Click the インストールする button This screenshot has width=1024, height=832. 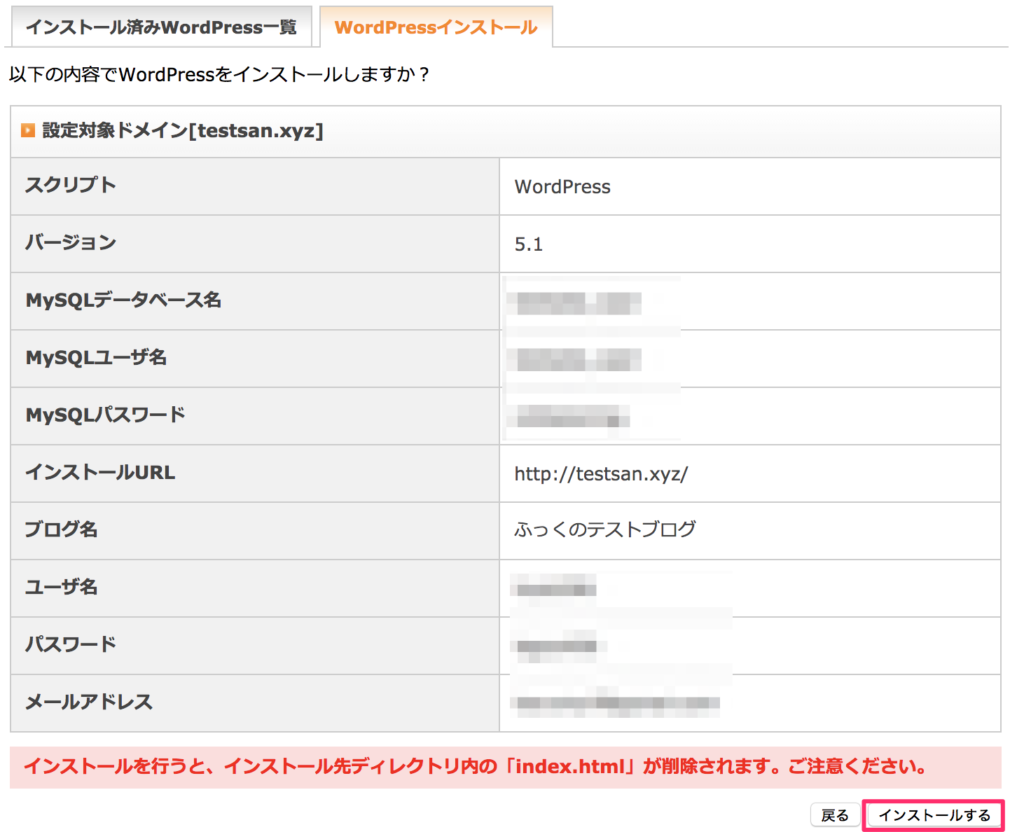click(x=934, y=815)
